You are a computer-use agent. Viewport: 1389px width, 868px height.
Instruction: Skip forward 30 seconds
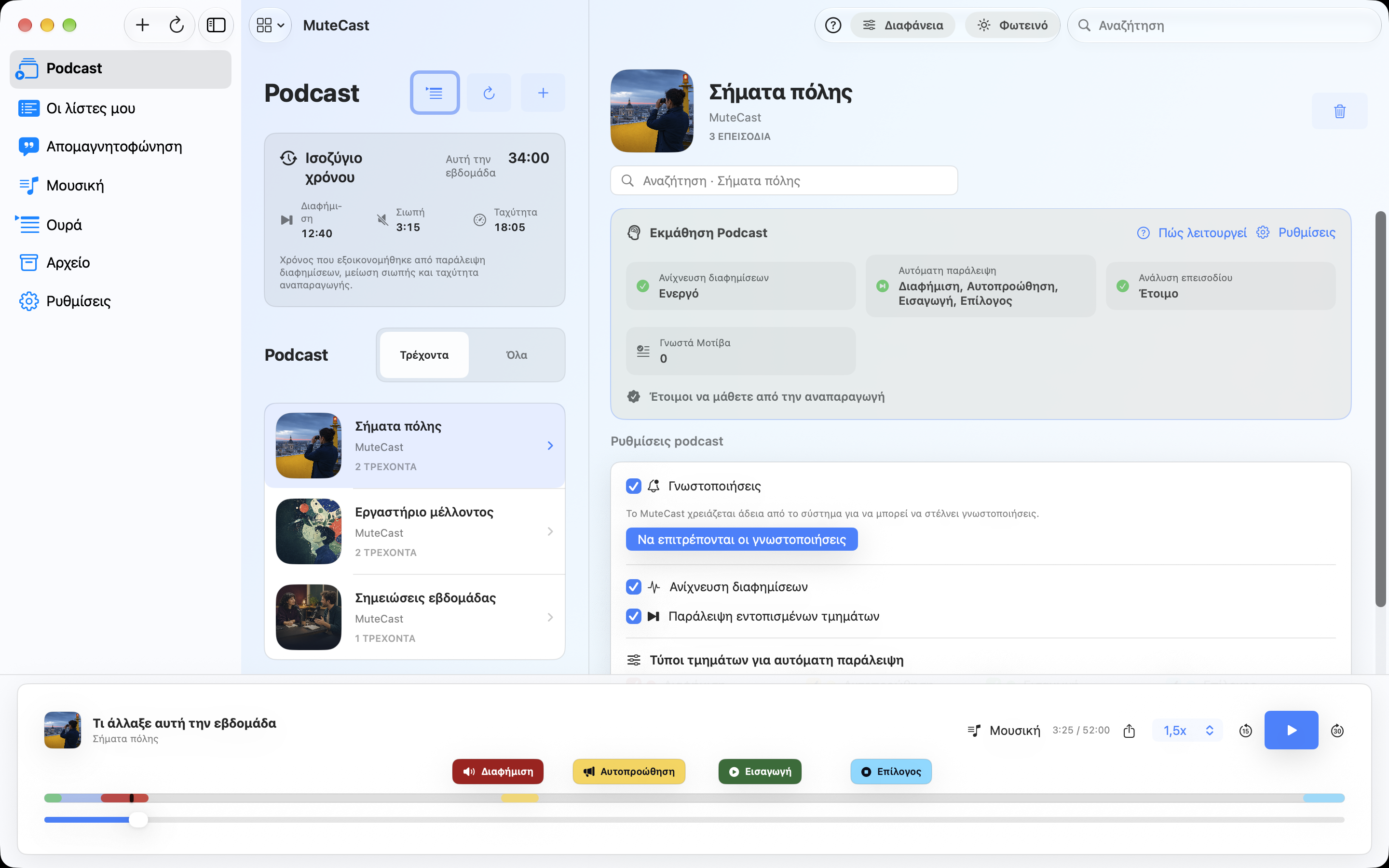click(1337, 731)
